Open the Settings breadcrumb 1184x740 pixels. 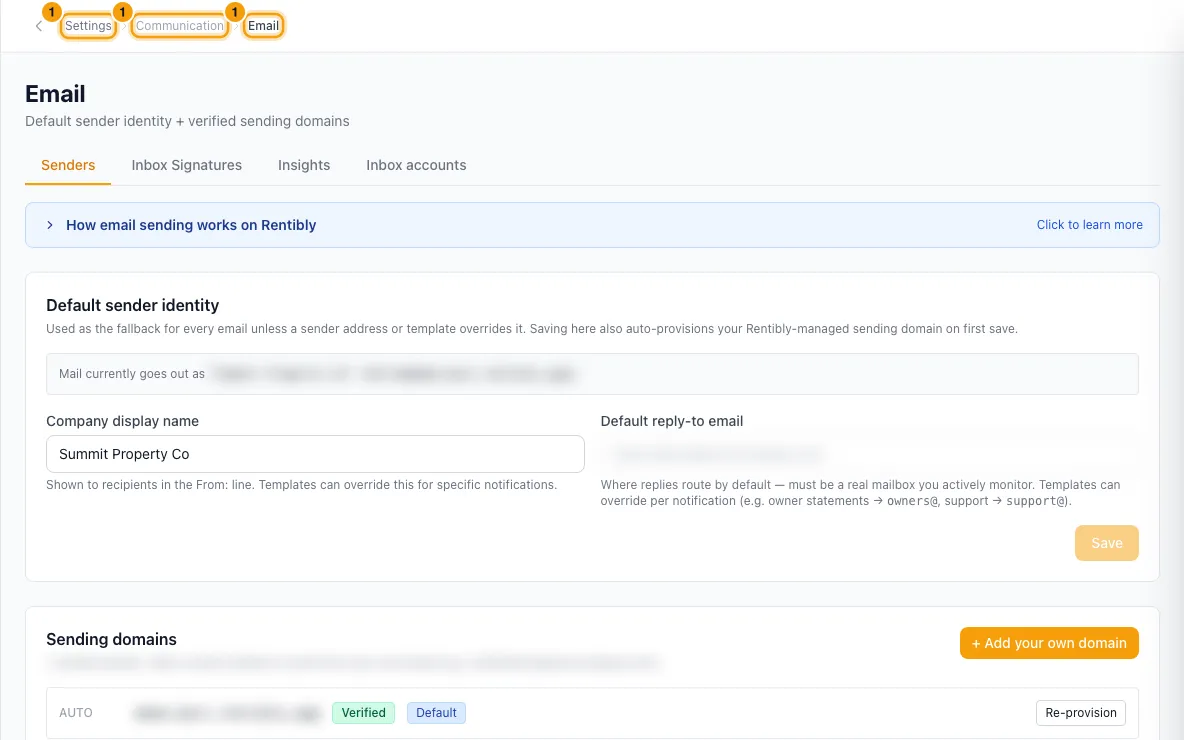point(88,26)
